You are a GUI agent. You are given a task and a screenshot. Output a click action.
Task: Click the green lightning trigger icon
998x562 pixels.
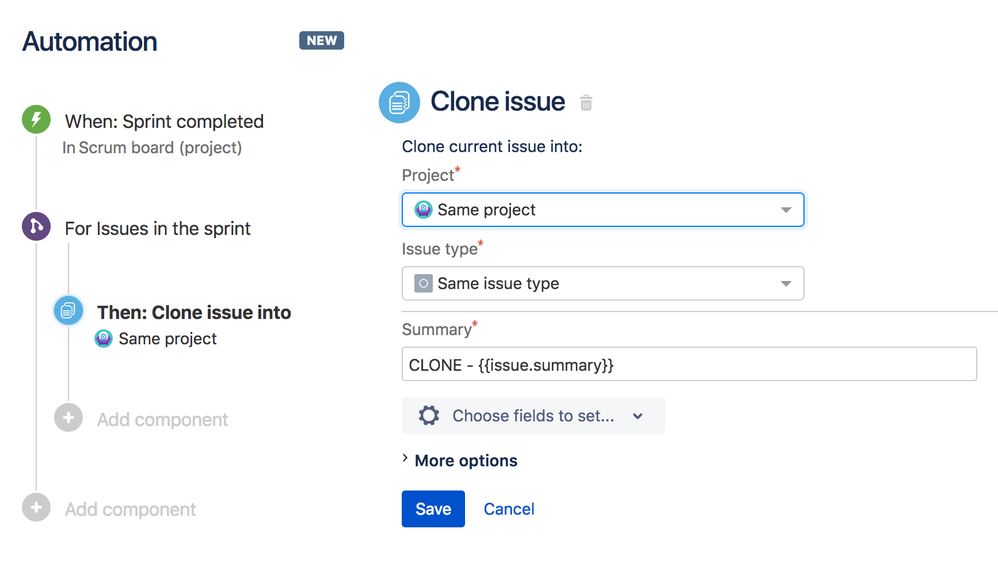click(x=36, y=121)
